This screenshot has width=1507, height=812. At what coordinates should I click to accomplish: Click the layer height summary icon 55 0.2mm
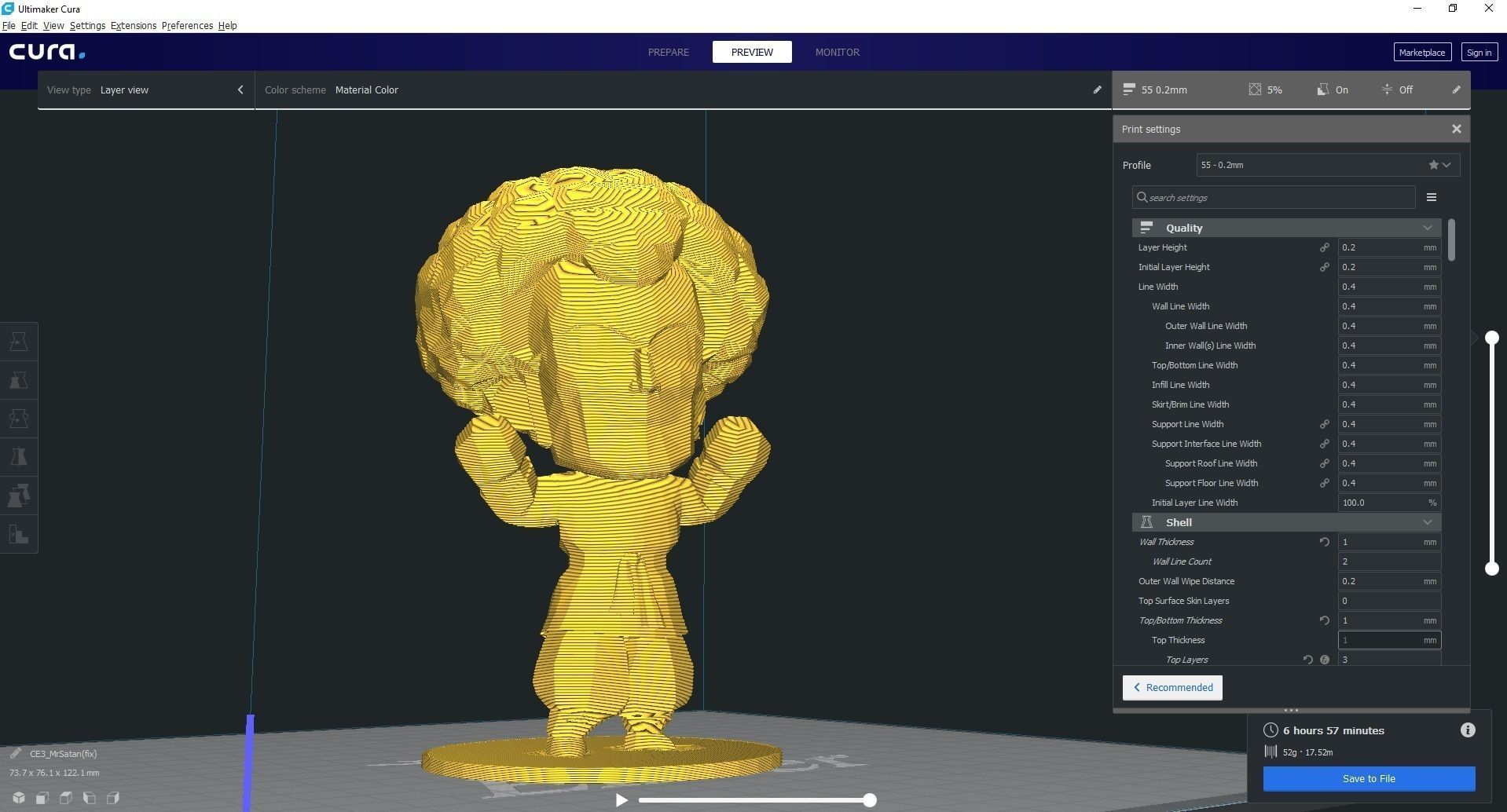(x=1129, y=90)
